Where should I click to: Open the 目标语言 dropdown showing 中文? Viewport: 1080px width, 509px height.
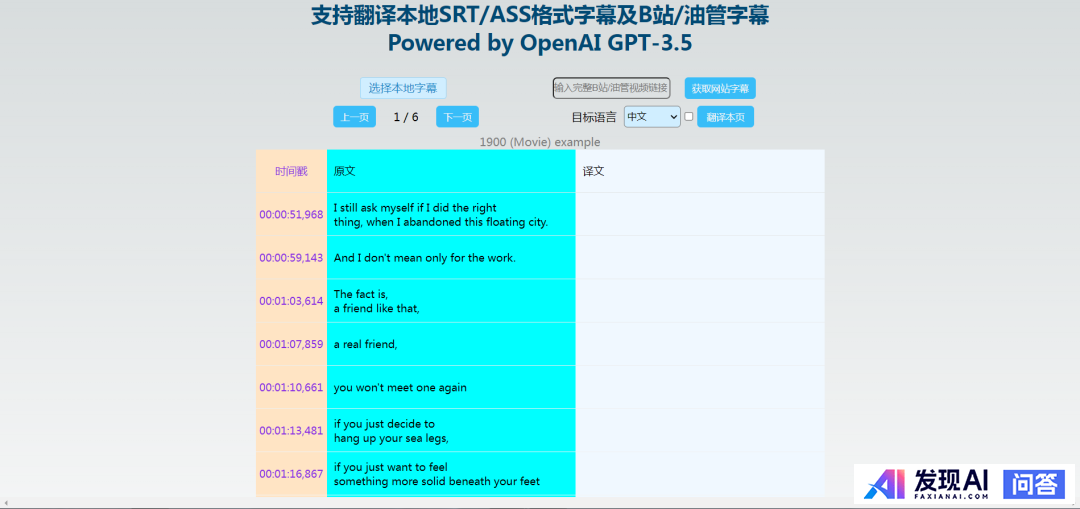(652, 116)
